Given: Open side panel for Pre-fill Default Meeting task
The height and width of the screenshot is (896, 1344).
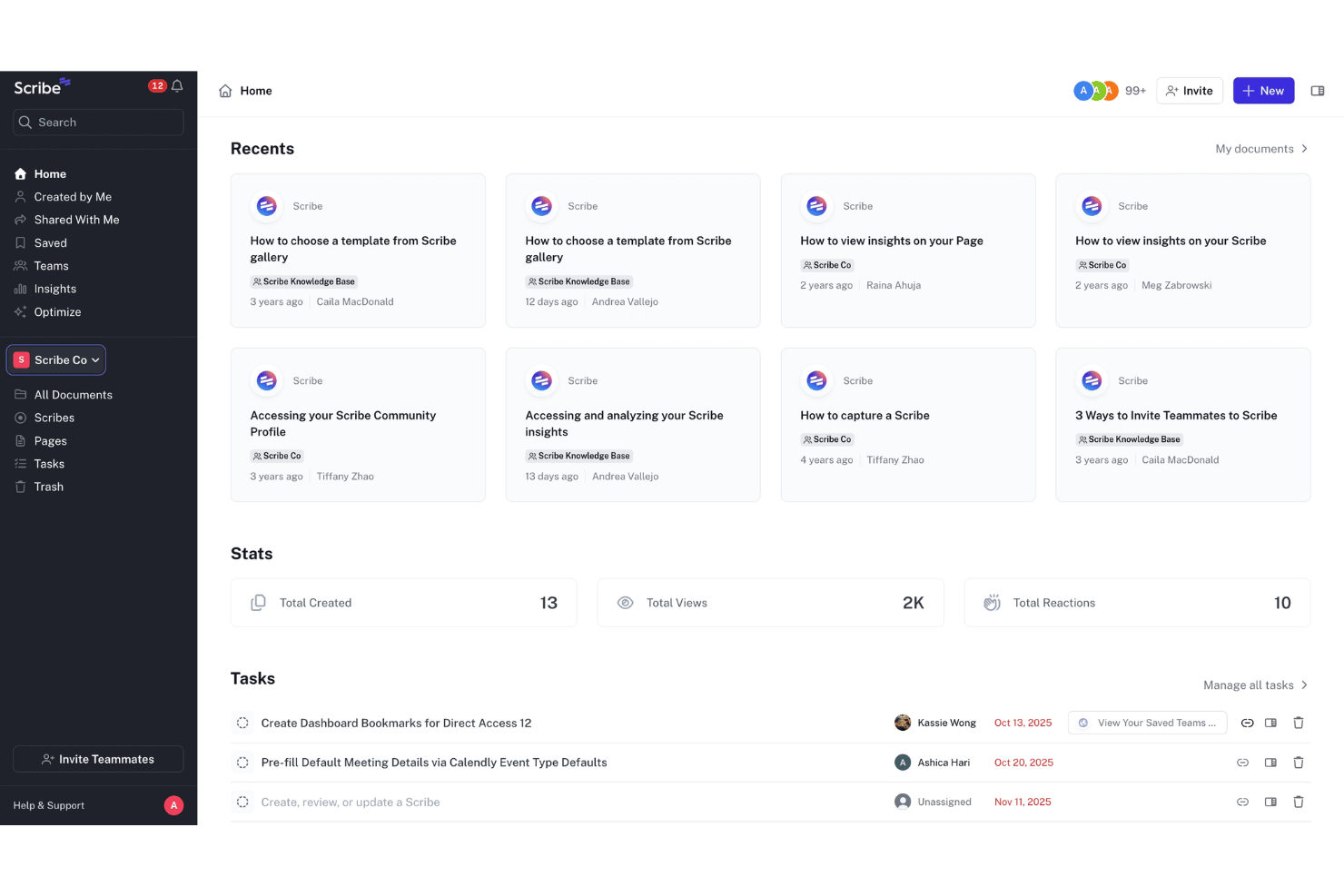Looking at the screenshot, I should tap(1270, 763).
